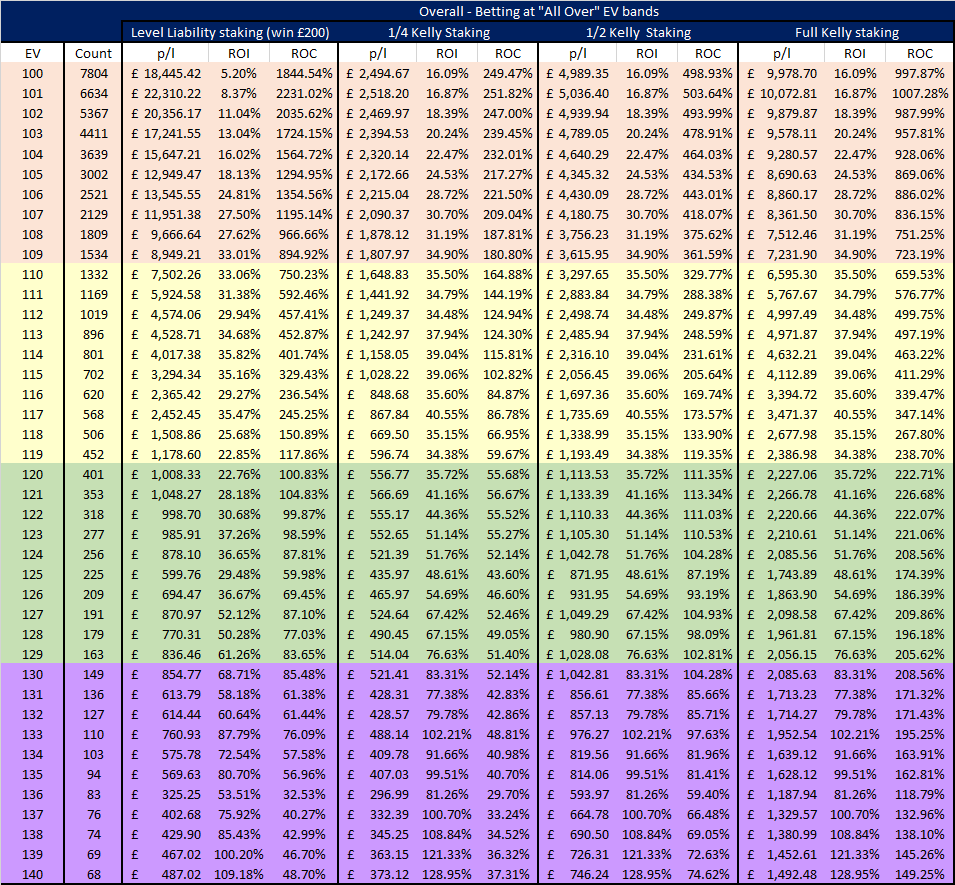Click the count cell reading 225
Viewport: 955px width, 885px height.
pos(94,576)
